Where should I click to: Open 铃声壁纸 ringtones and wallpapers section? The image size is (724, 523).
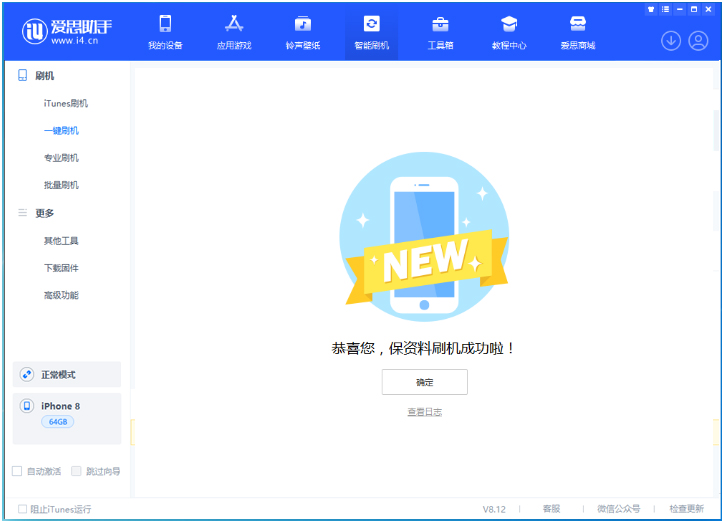pyautogui.click(x=302, y=32)
